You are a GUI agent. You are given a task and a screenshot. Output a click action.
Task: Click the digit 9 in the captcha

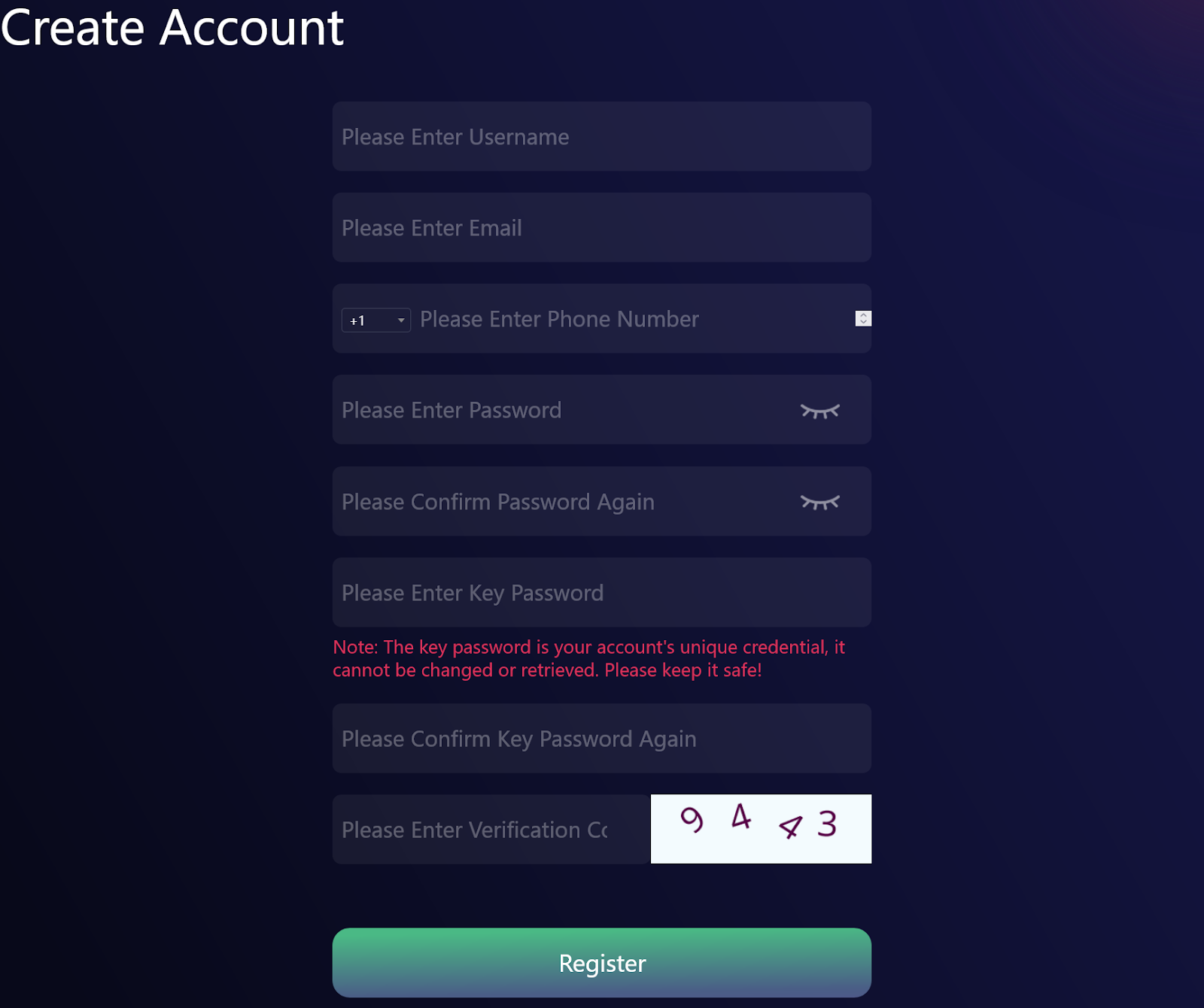pos(692,819)
